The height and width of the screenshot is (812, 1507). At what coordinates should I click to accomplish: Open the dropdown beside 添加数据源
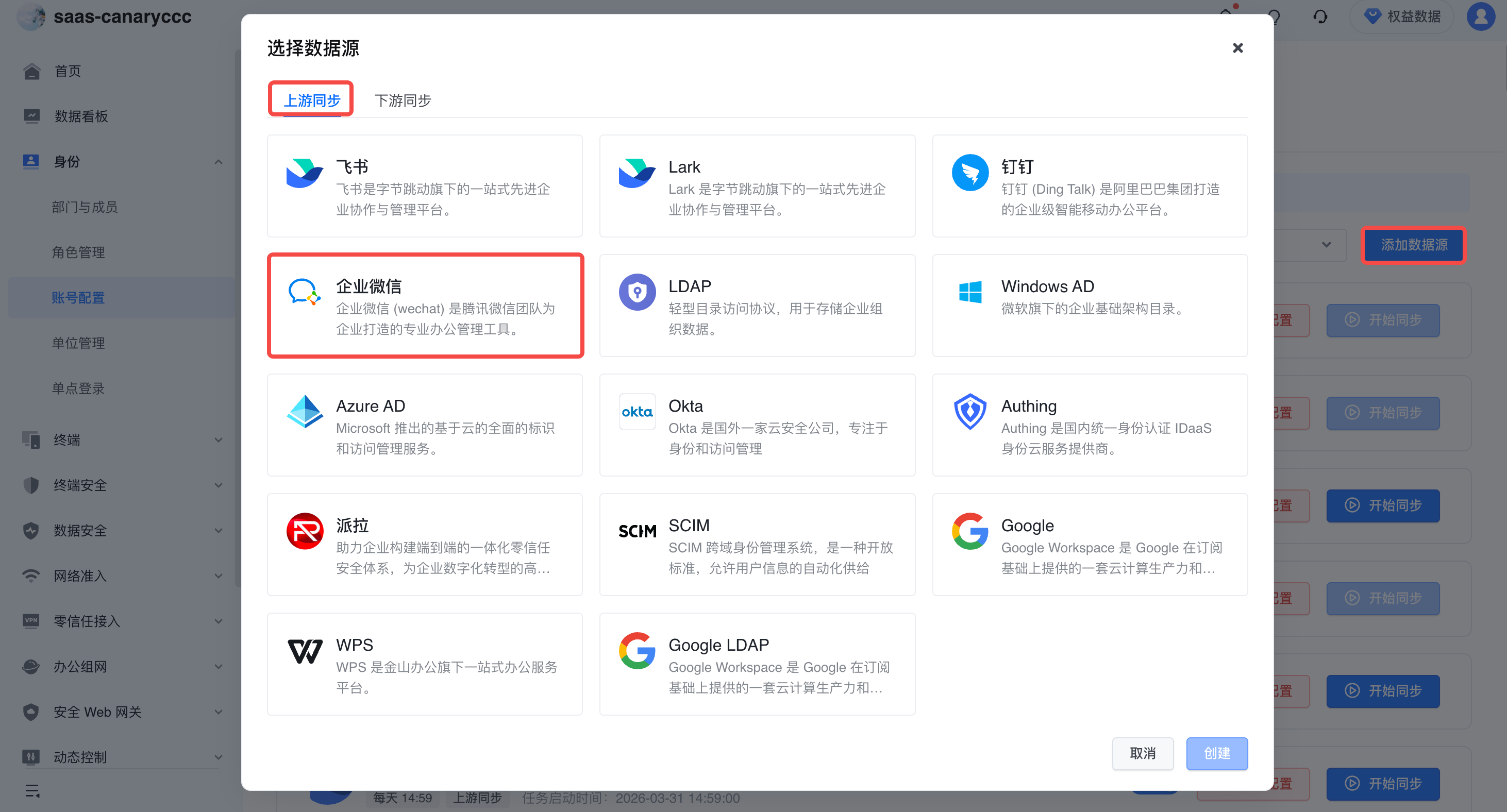click(1326, 245)
